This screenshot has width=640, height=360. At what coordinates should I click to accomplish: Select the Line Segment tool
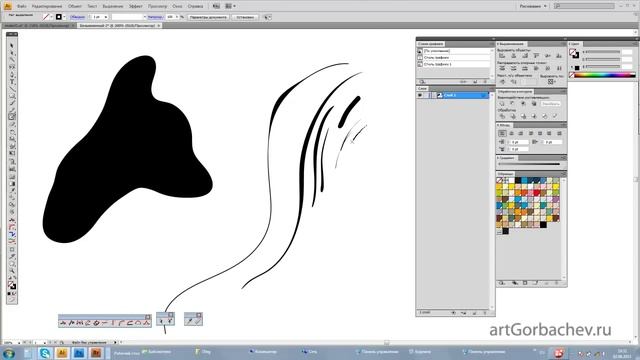12,89
